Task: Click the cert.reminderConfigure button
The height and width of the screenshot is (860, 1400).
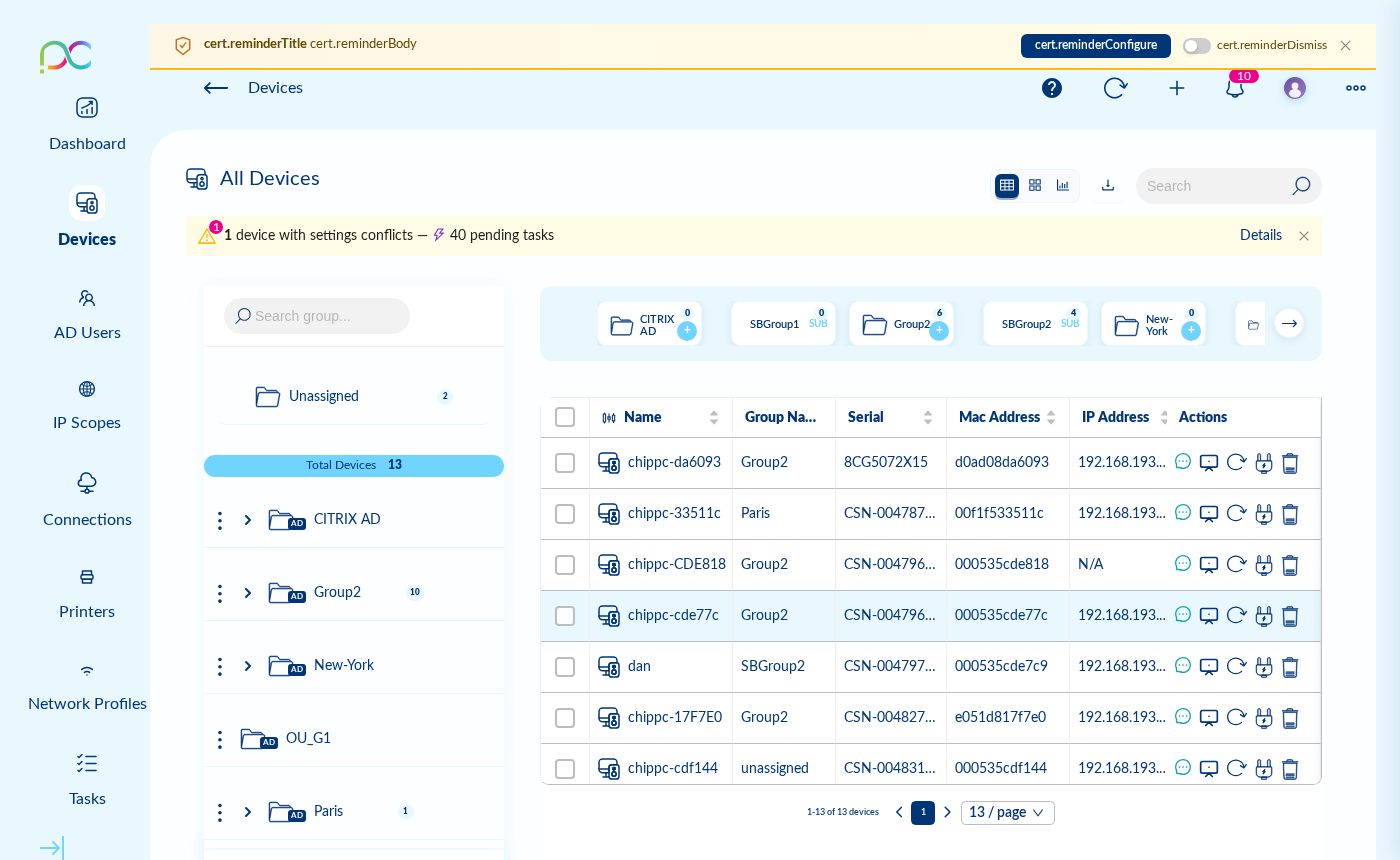Action: [x=1095, y=46]
